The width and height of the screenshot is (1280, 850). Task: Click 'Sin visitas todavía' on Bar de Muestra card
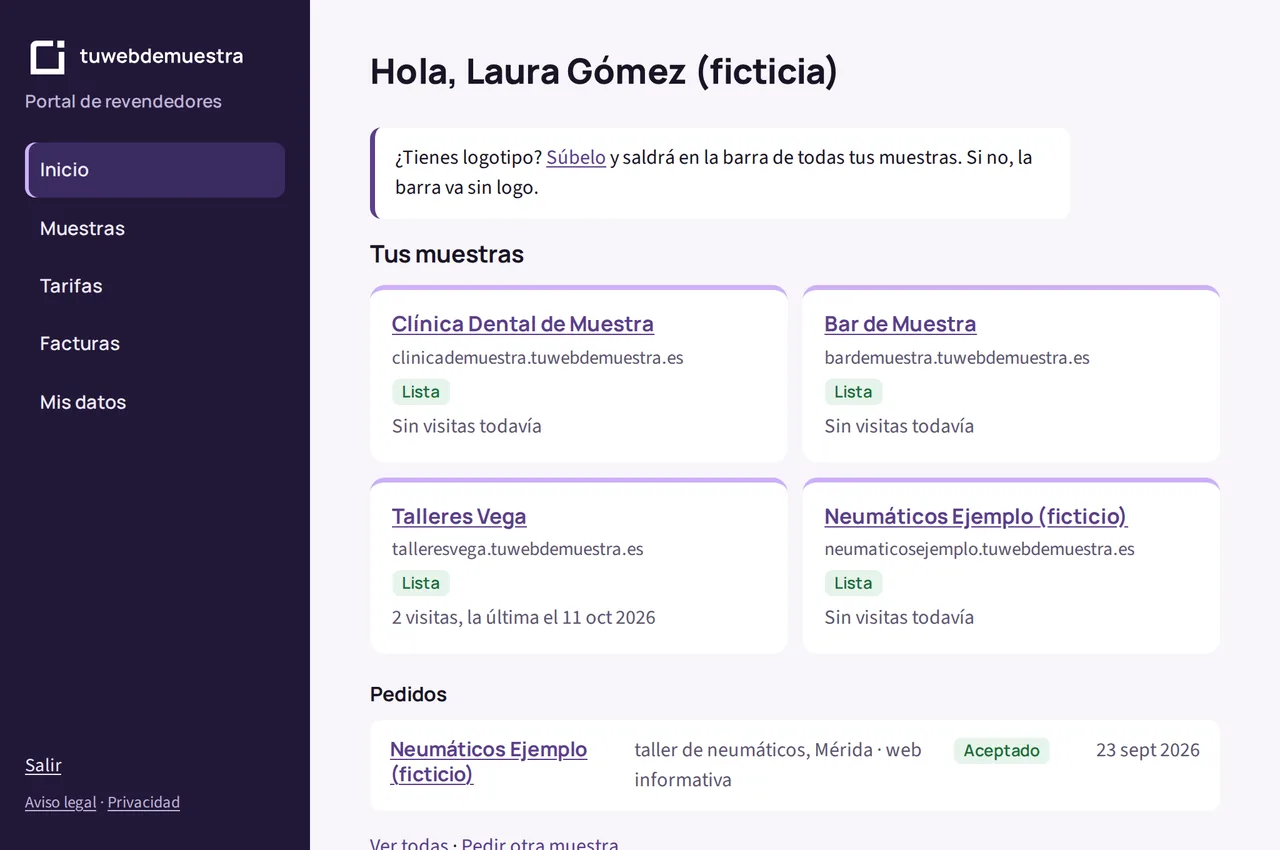click(899, 426)
